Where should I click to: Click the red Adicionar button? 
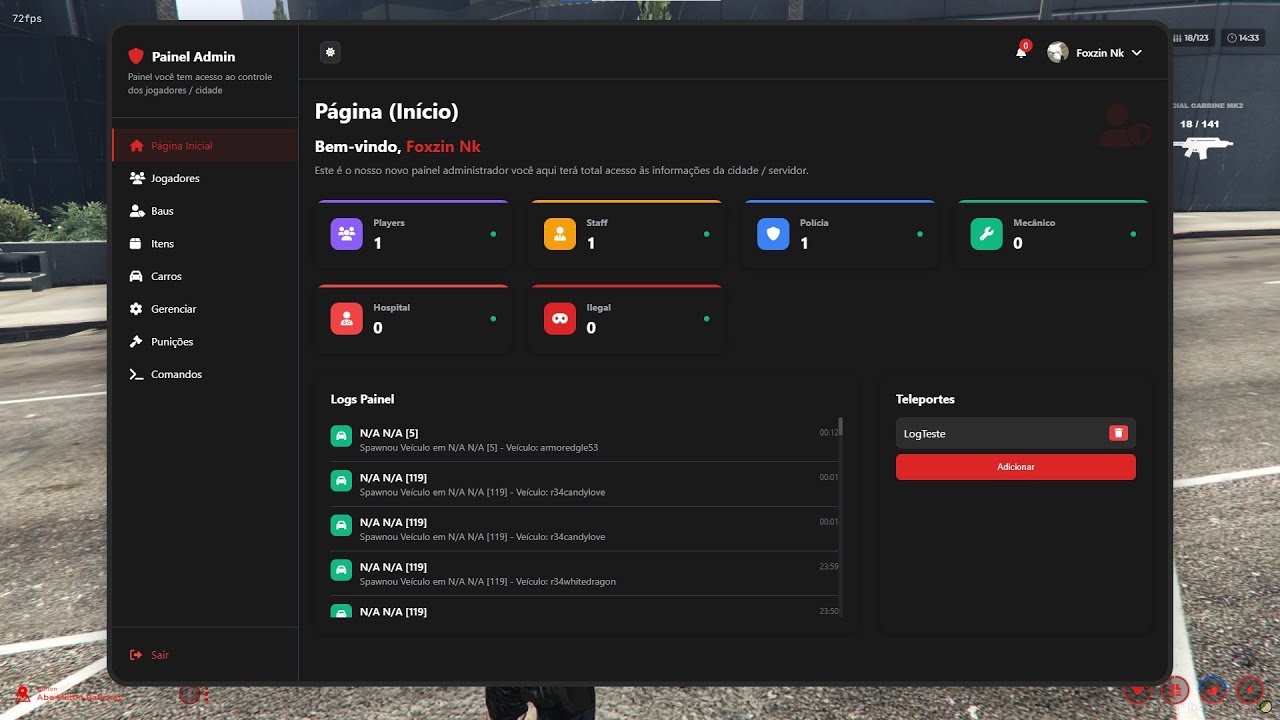(x=1016, y=467)
